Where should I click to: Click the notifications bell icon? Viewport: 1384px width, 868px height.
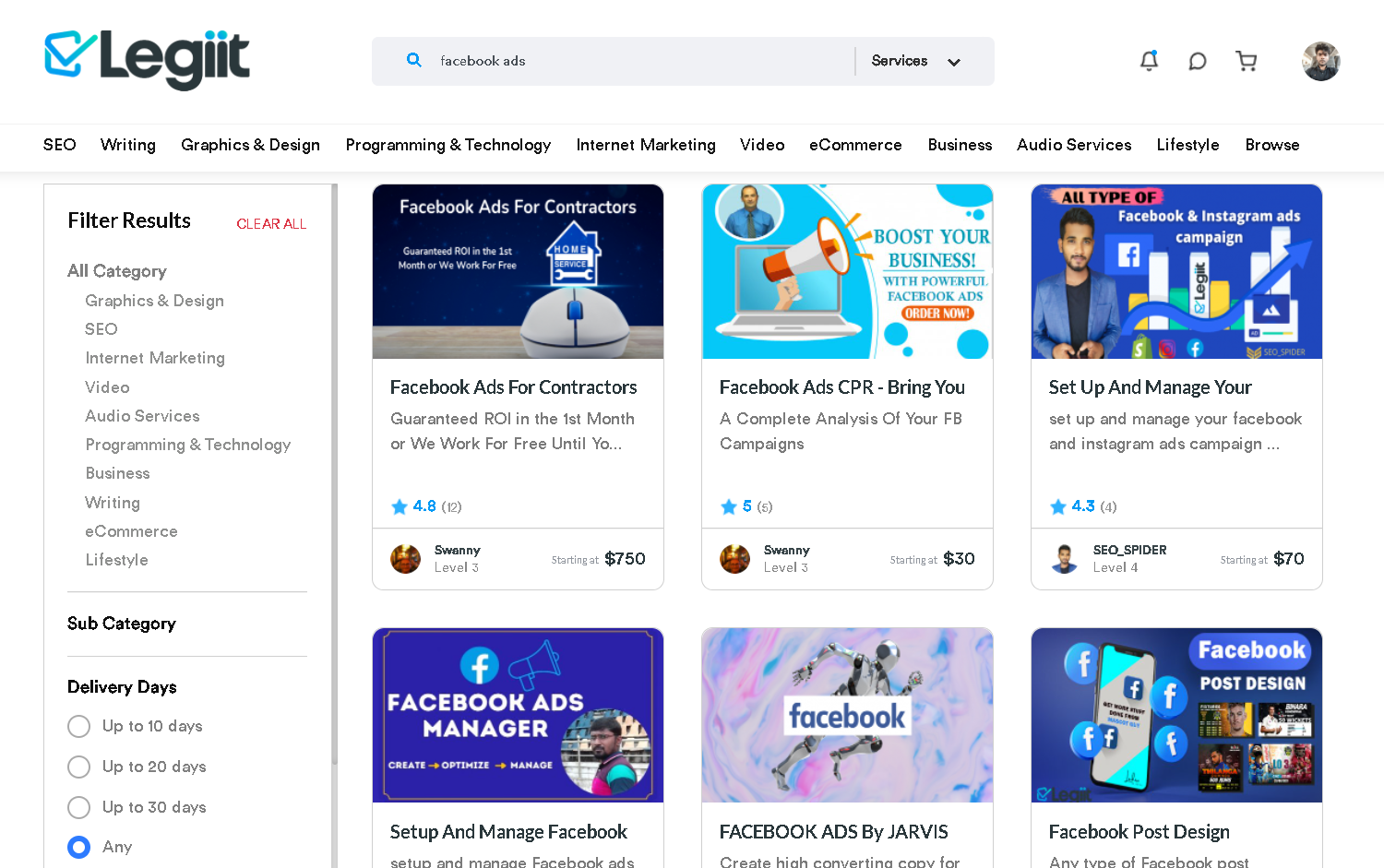click(1149, 61)
